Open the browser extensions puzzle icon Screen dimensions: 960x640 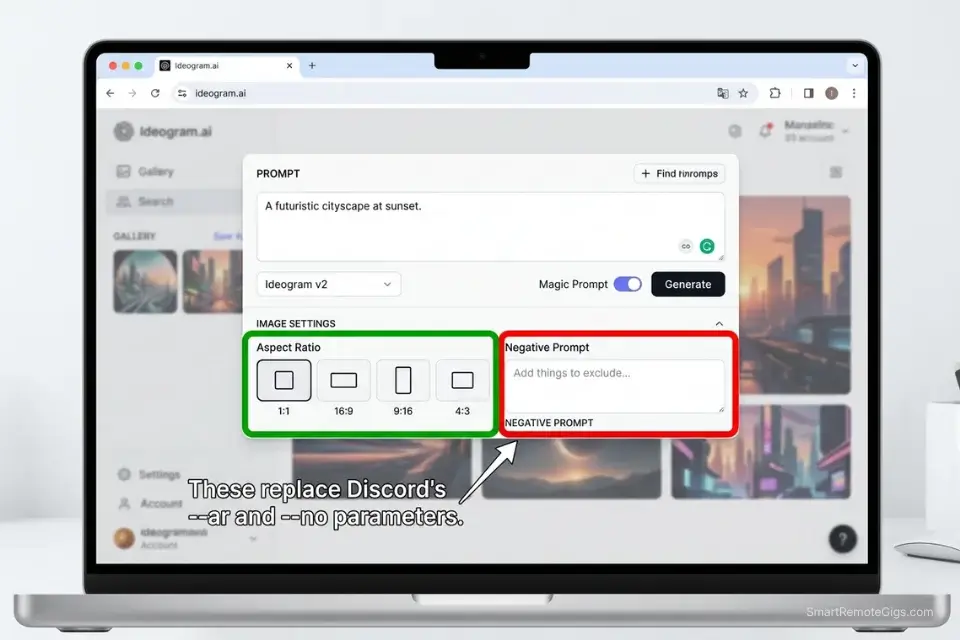[x=775, y=93]
